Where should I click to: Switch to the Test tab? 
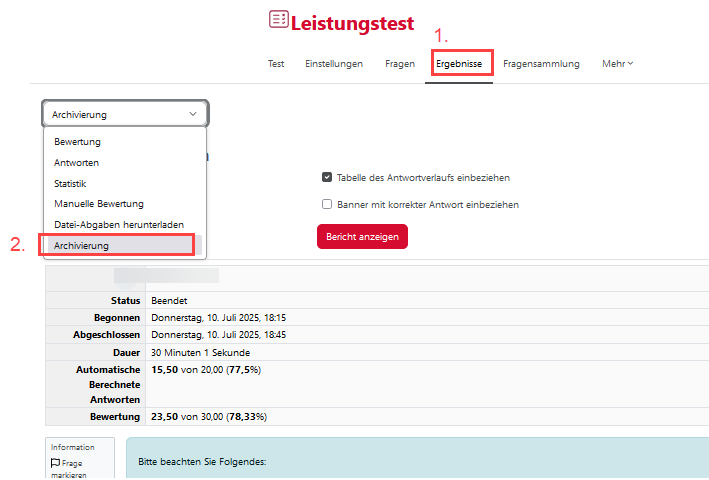[x=276, y=64]
